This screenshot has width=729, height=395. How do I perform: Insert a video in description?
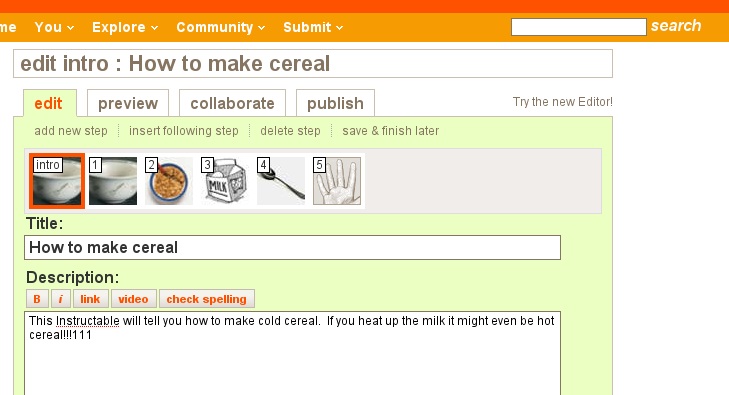click(x=133, y=299)
